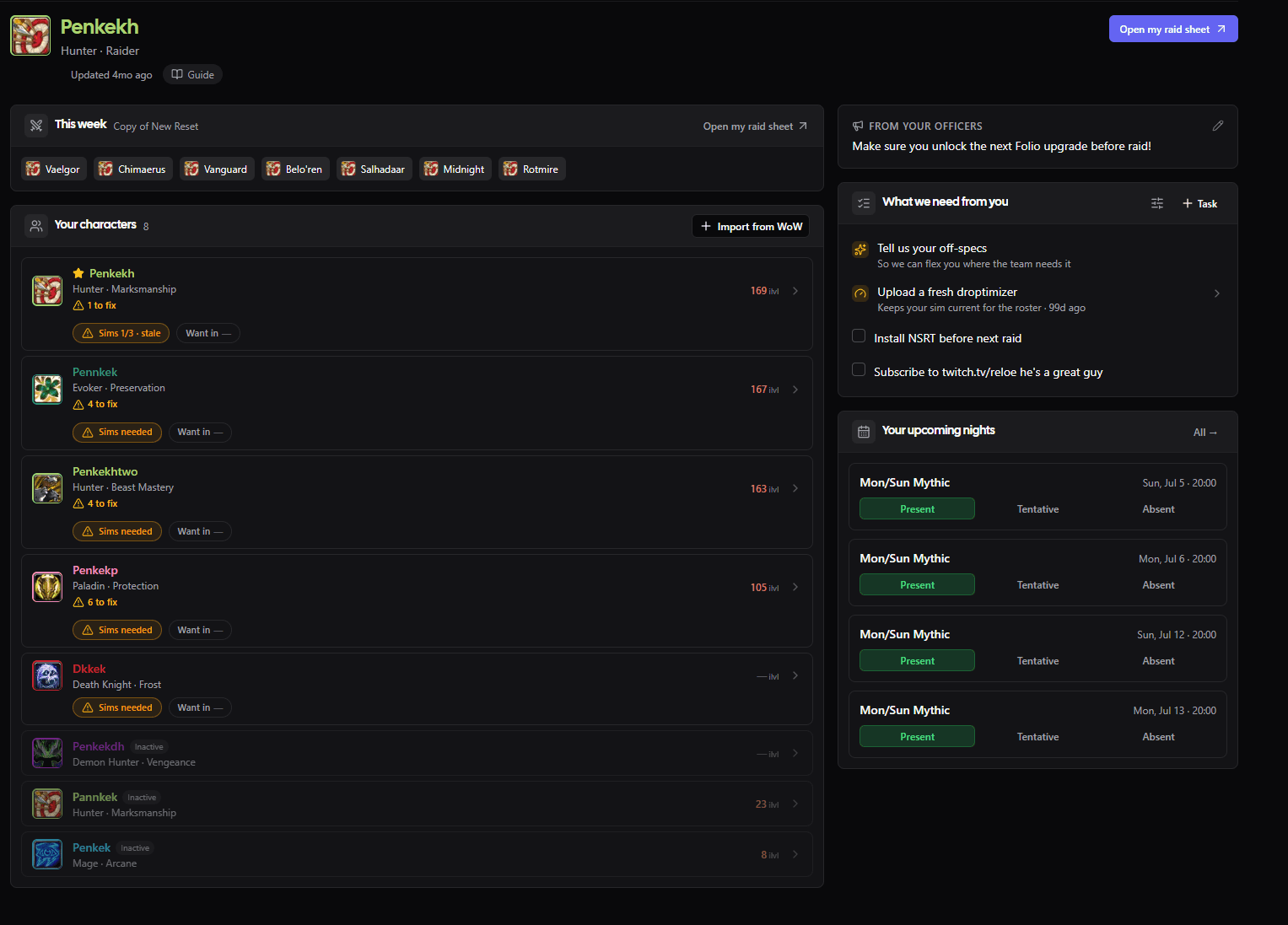Image resolution: width=1288 pixels, height=925 pixels.
Task: Expand Penkekdh row chevron
Action: (795, 753)
